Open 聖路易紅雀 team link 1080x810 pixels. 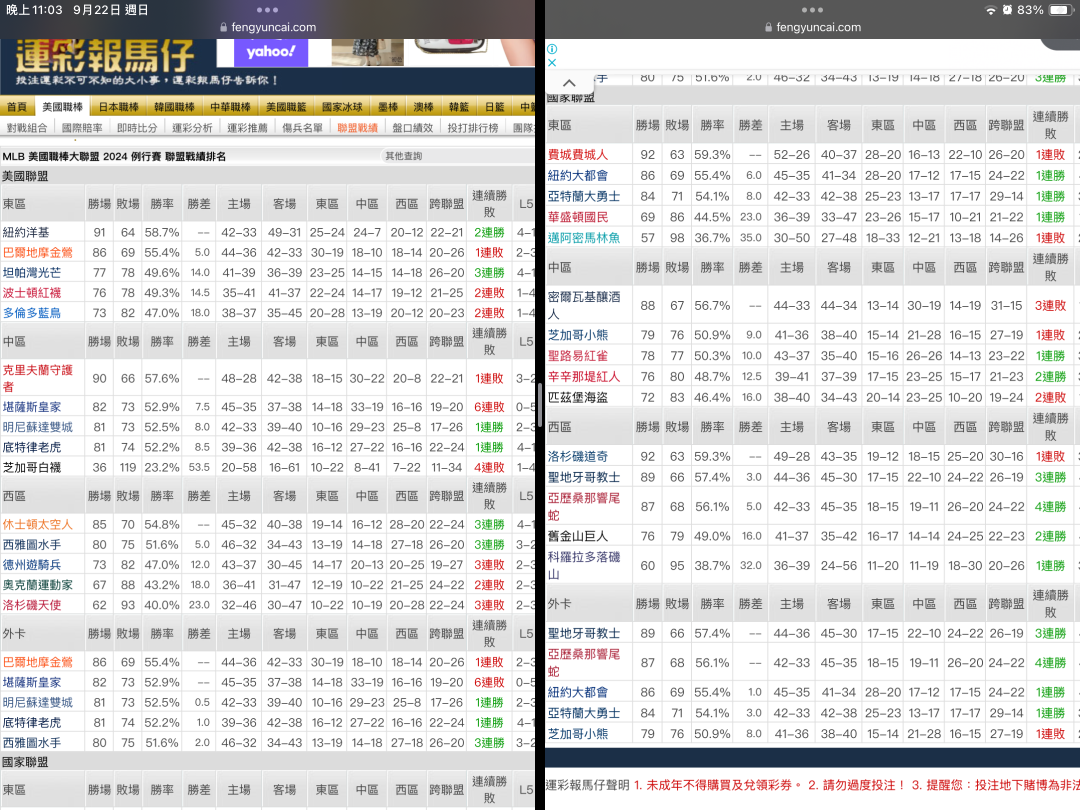[578, 355]
